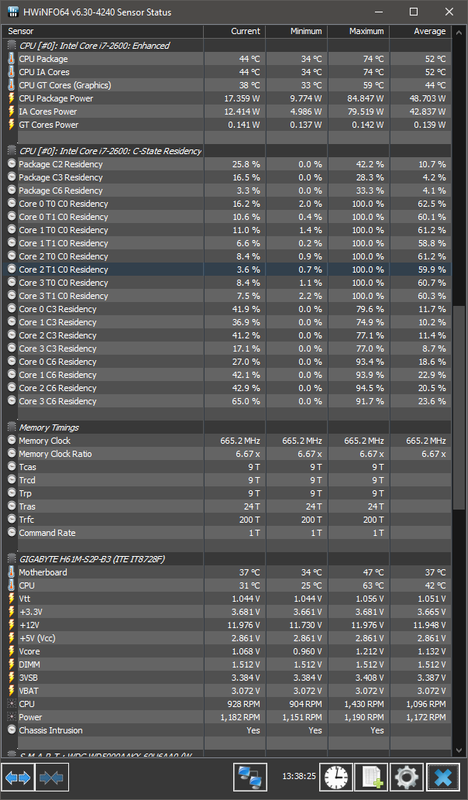Select Core 3 T1 C0 Residency row
Image resolution: width=468 pixels, height=800 pixels.
pos(227,296)
